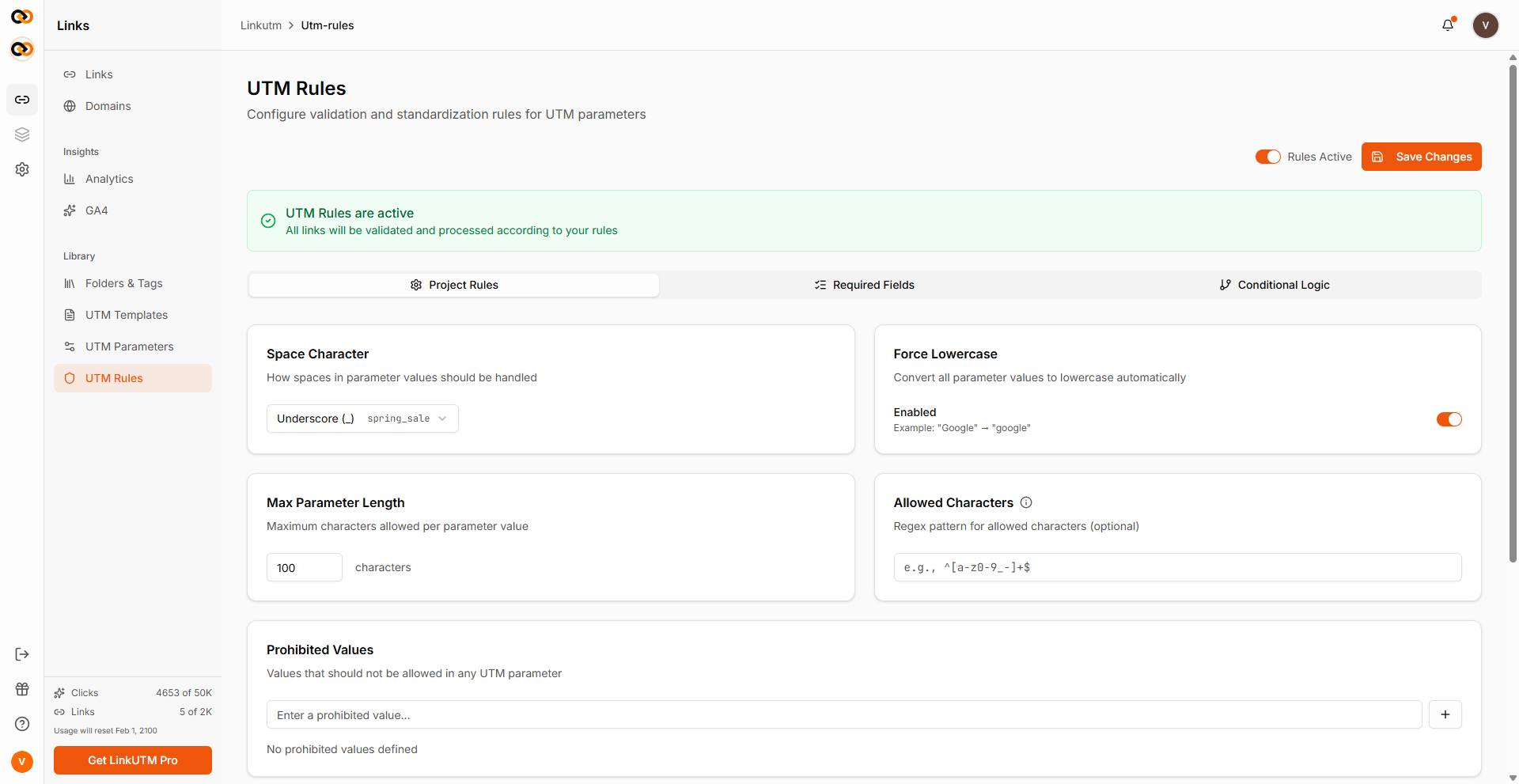Click the Linkutm breadcrumb link
The height and width of the screenshot is (784, 1519).
point(261,25)
